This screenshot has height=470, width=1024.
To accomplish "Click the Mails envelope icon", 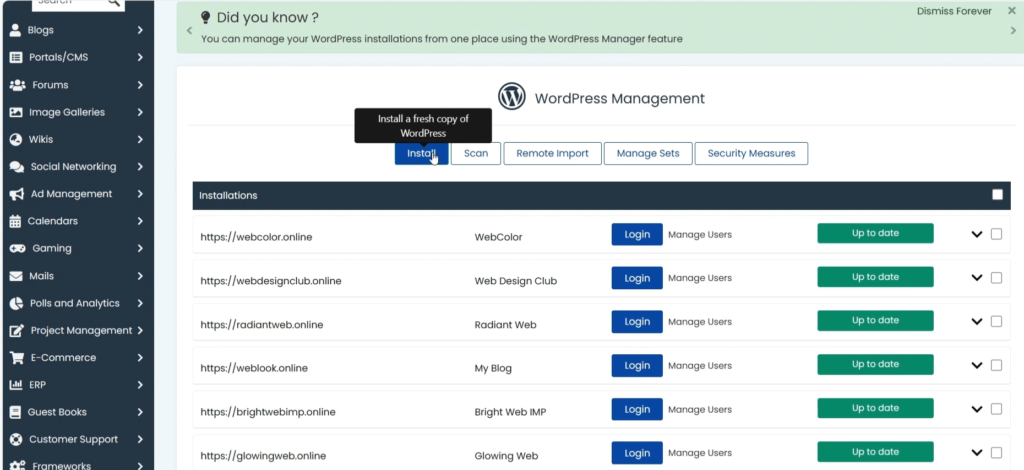I will pos(16,276).
